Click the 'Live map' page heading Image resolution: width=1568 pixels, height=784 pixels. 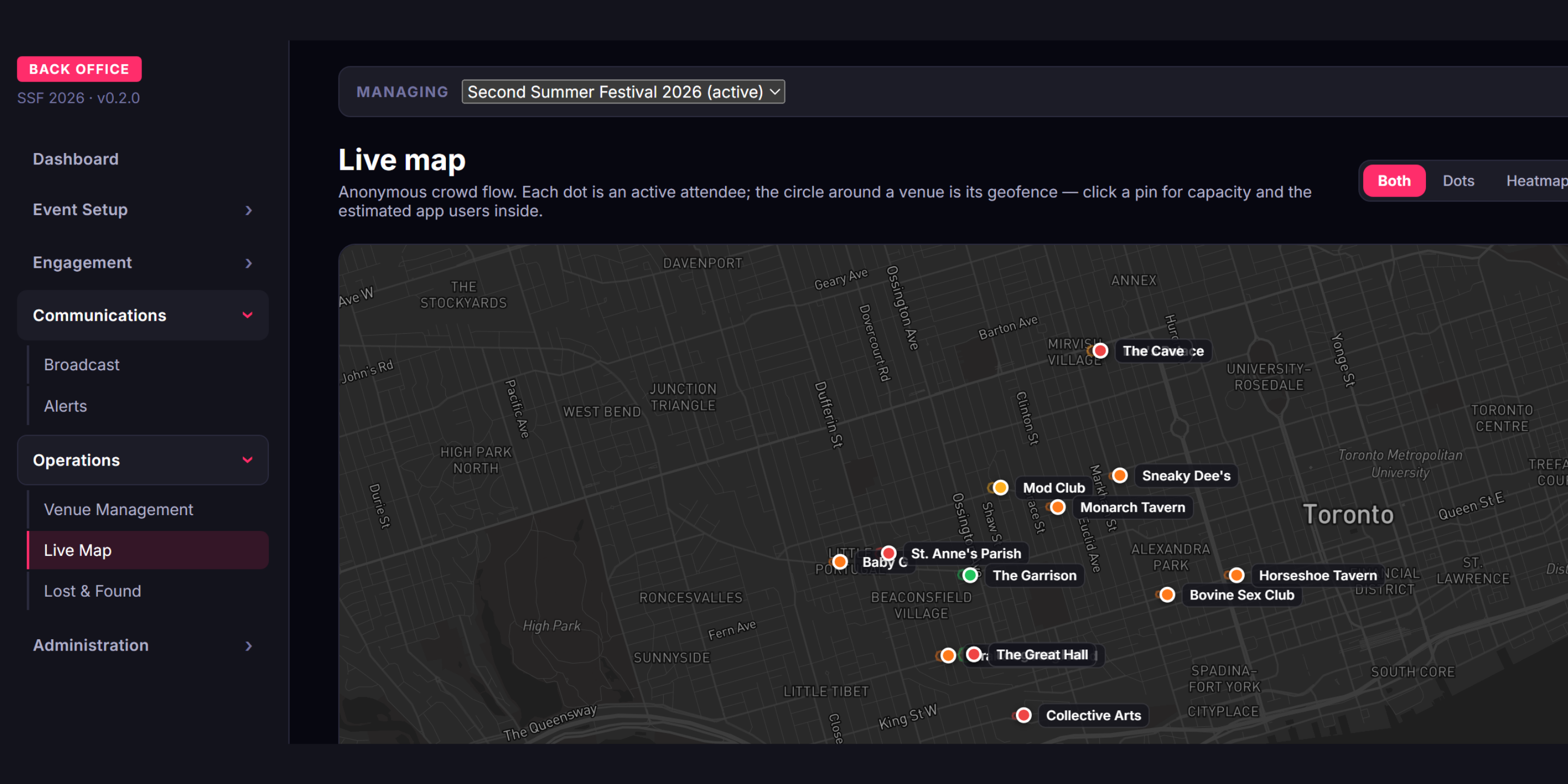402,160
